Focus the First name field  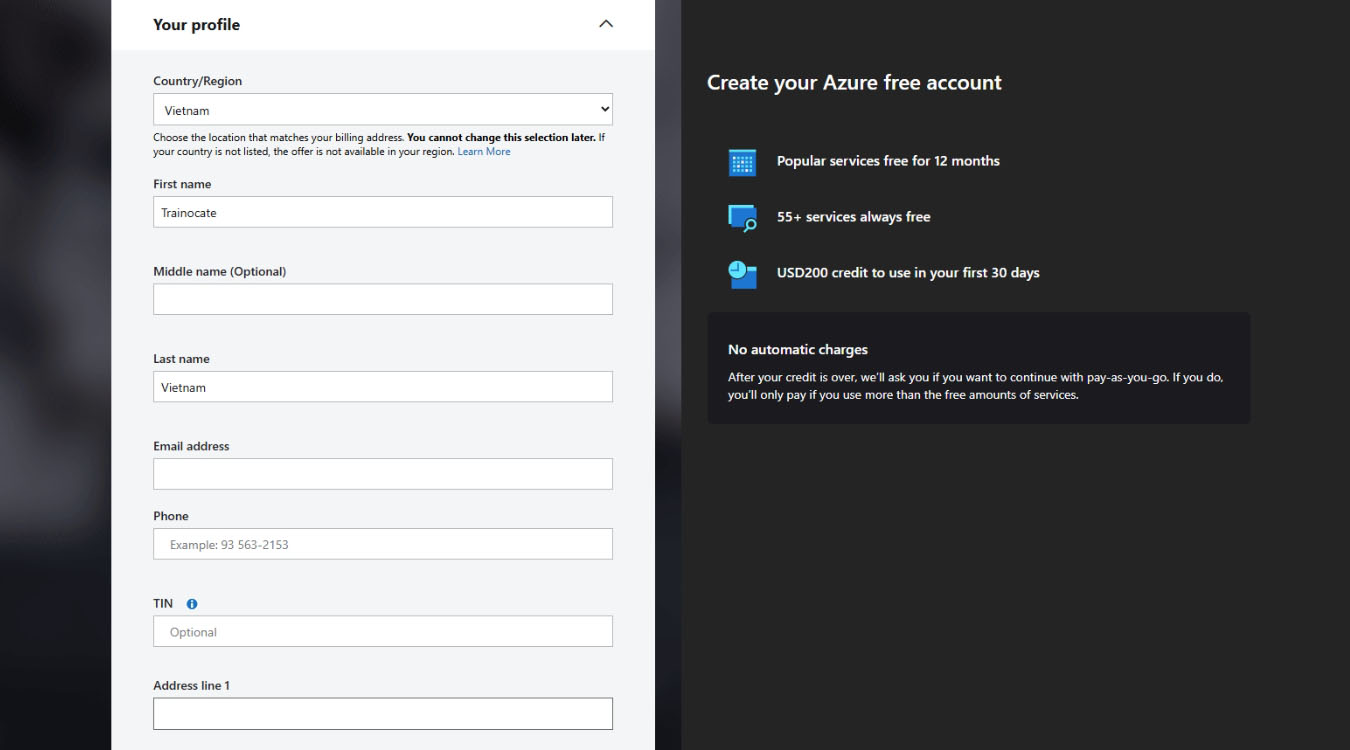coord(383,212)
